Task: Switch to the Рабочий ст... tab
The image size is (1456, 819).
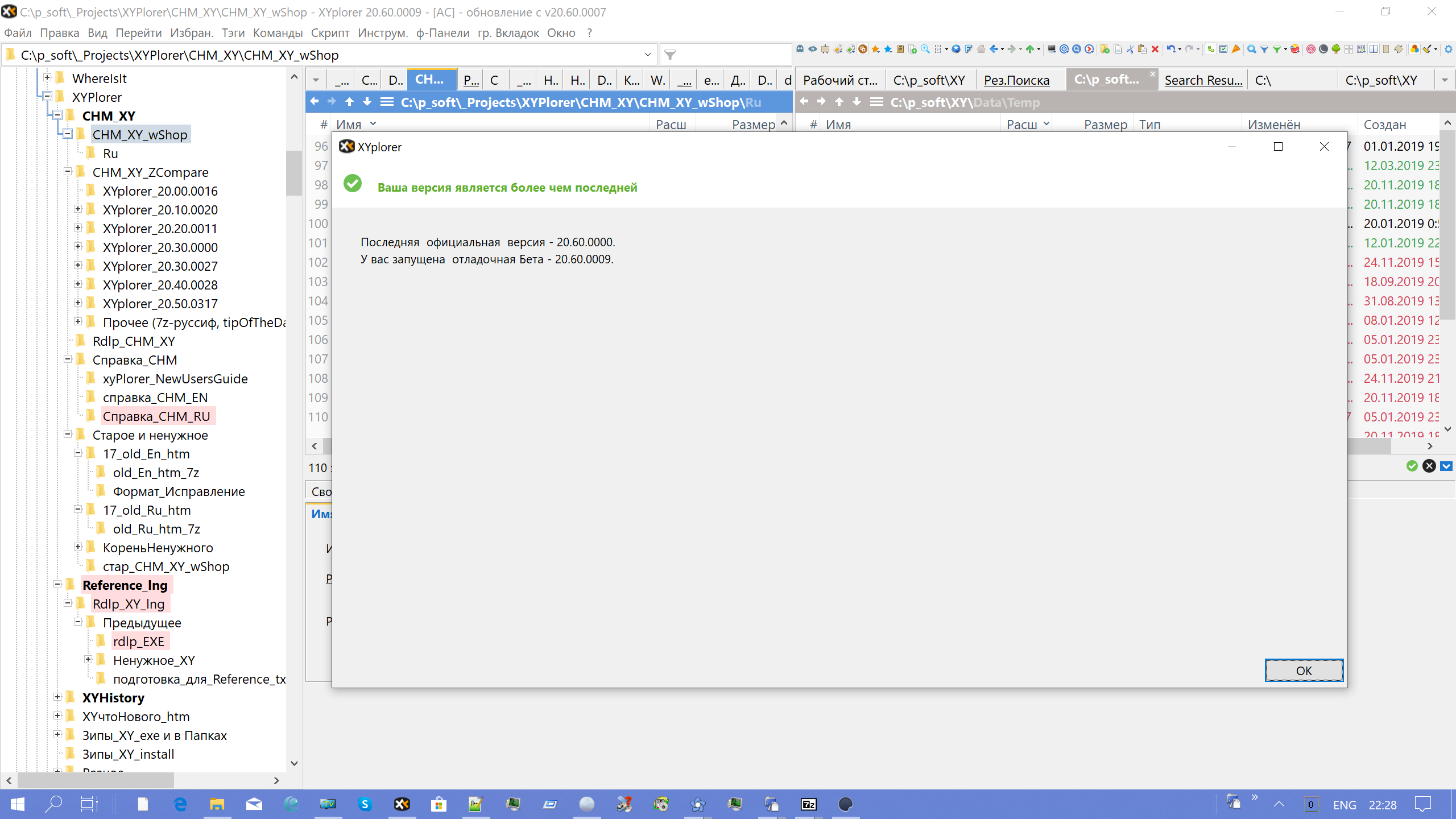Action: coord(839,80)
